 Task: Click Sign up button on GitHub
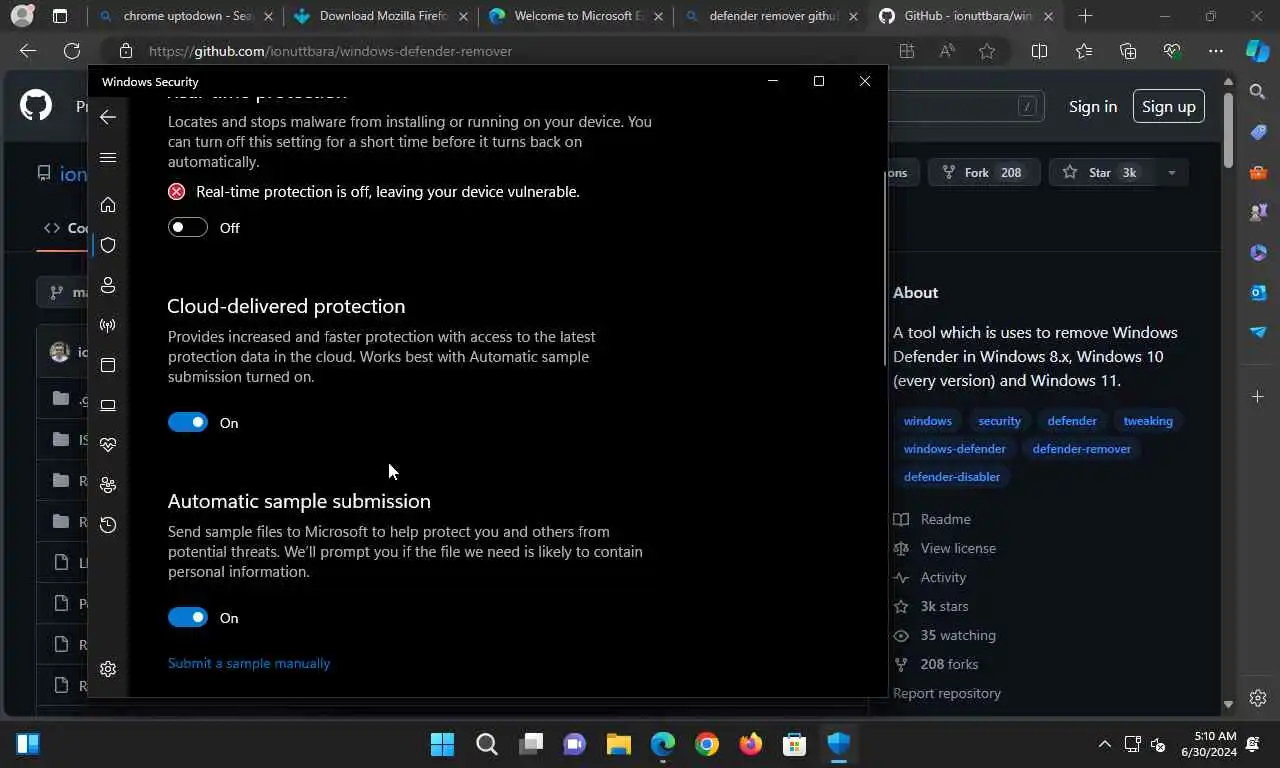pyautogui.click(x=1168, y=106)
